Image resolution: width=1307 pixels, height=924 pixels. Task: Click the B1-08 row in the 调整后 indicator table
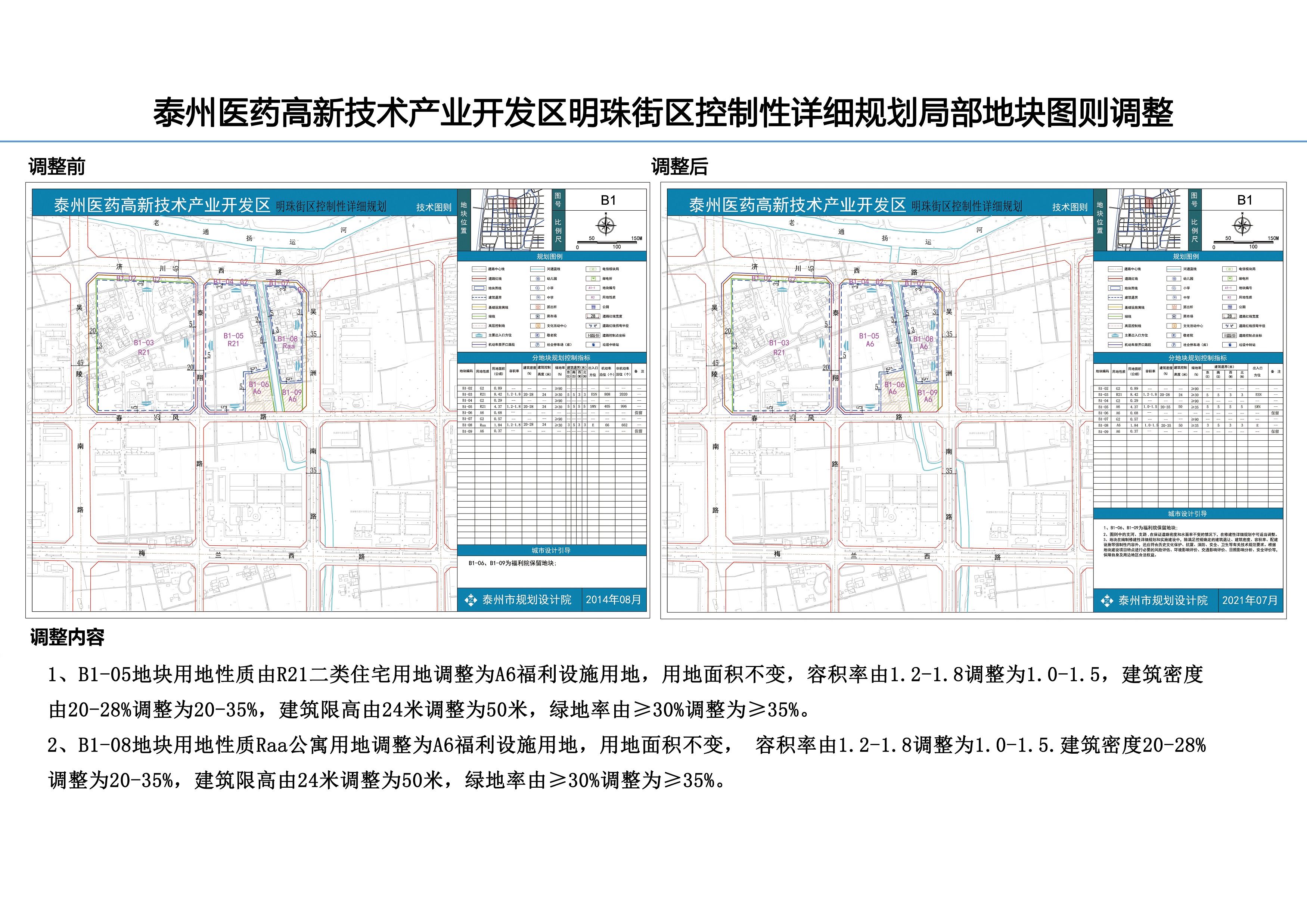click(1189, 425)
